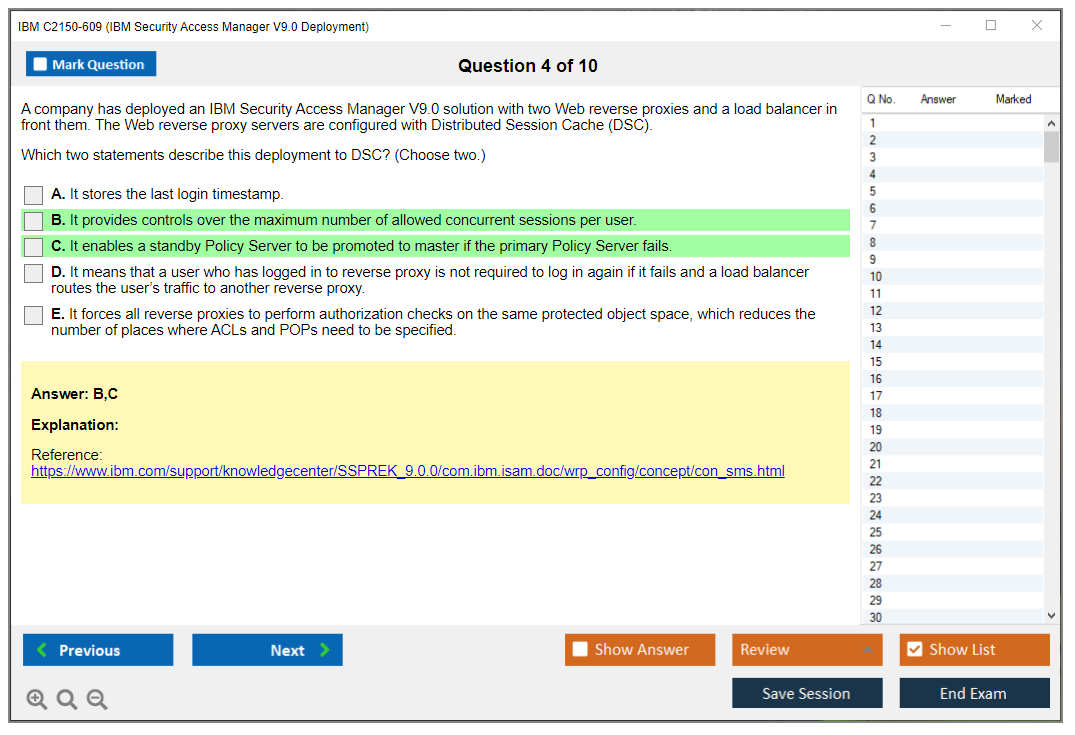
Task: Check answer option B checkbox
Action: tap(34, 221)
